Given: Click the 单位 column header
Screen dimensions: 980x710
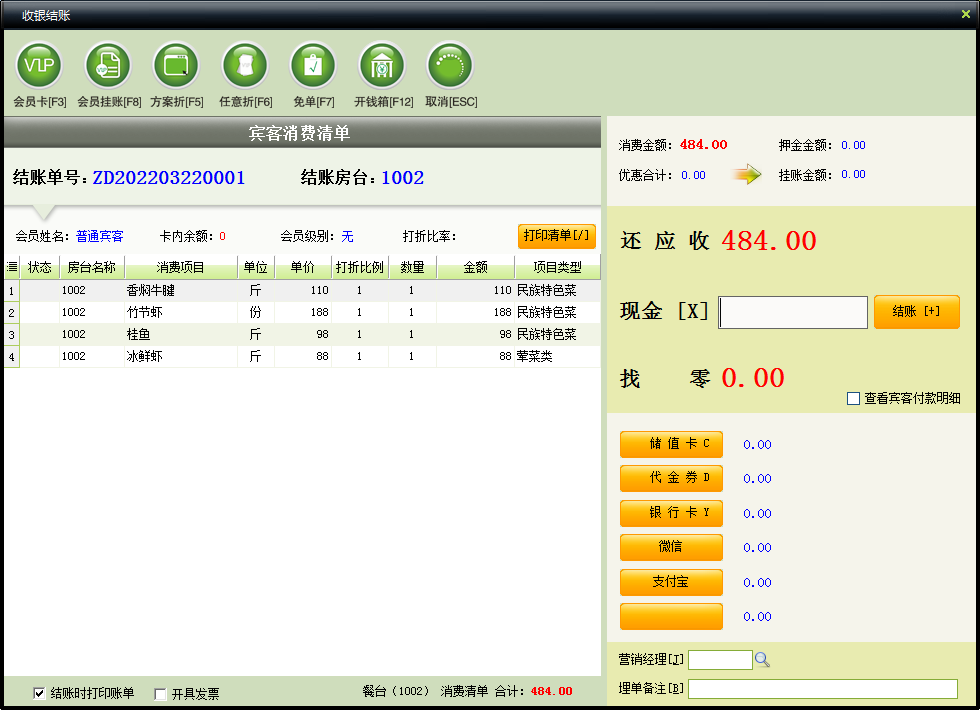Looking at the screenshot, I should coord(256,268).
